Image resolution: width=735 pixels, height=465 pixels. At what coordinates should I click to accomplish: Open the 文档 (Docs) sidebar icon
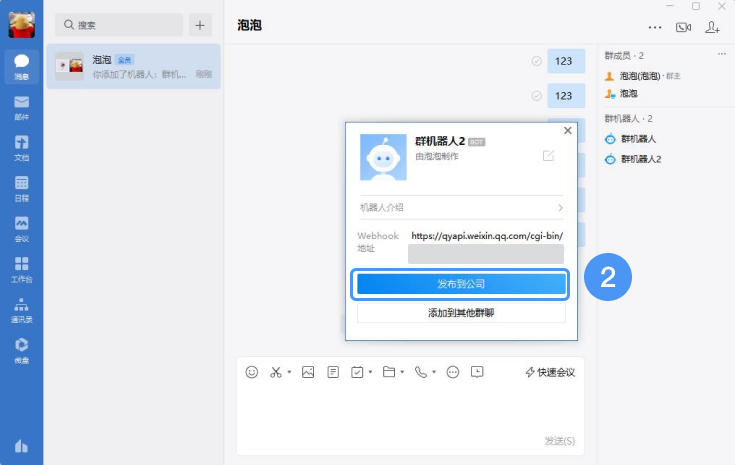pyautogui.click(x=21, y=147)
